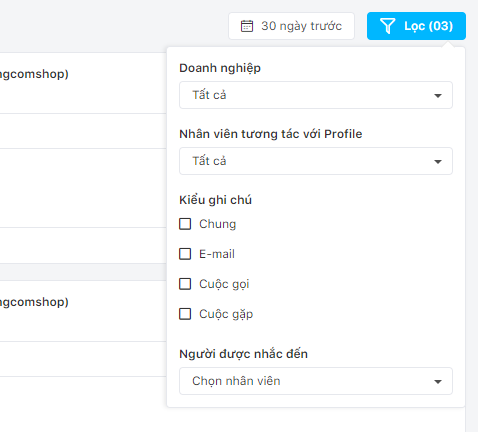The width and height of the screenshot is (478, 432).
Task: Open the Nhân viên tương tác với Profile dropdown arrow
Action: [438, 162]
